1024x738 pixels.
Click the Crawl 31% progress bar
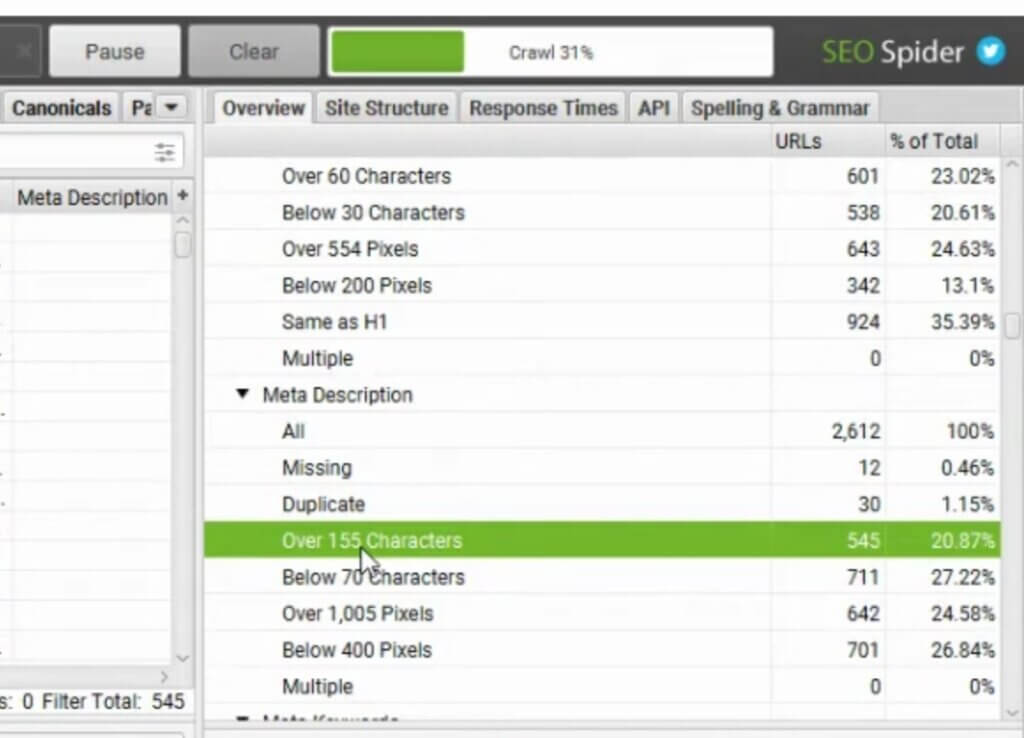(x=551, y=52)
